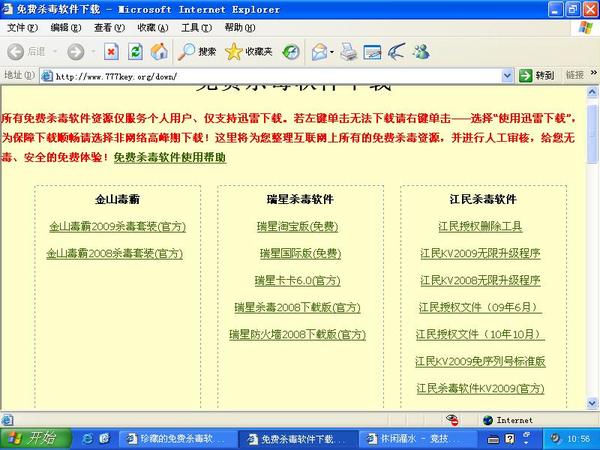
Task: Click the page icon in the address bar
Action: 47,76
